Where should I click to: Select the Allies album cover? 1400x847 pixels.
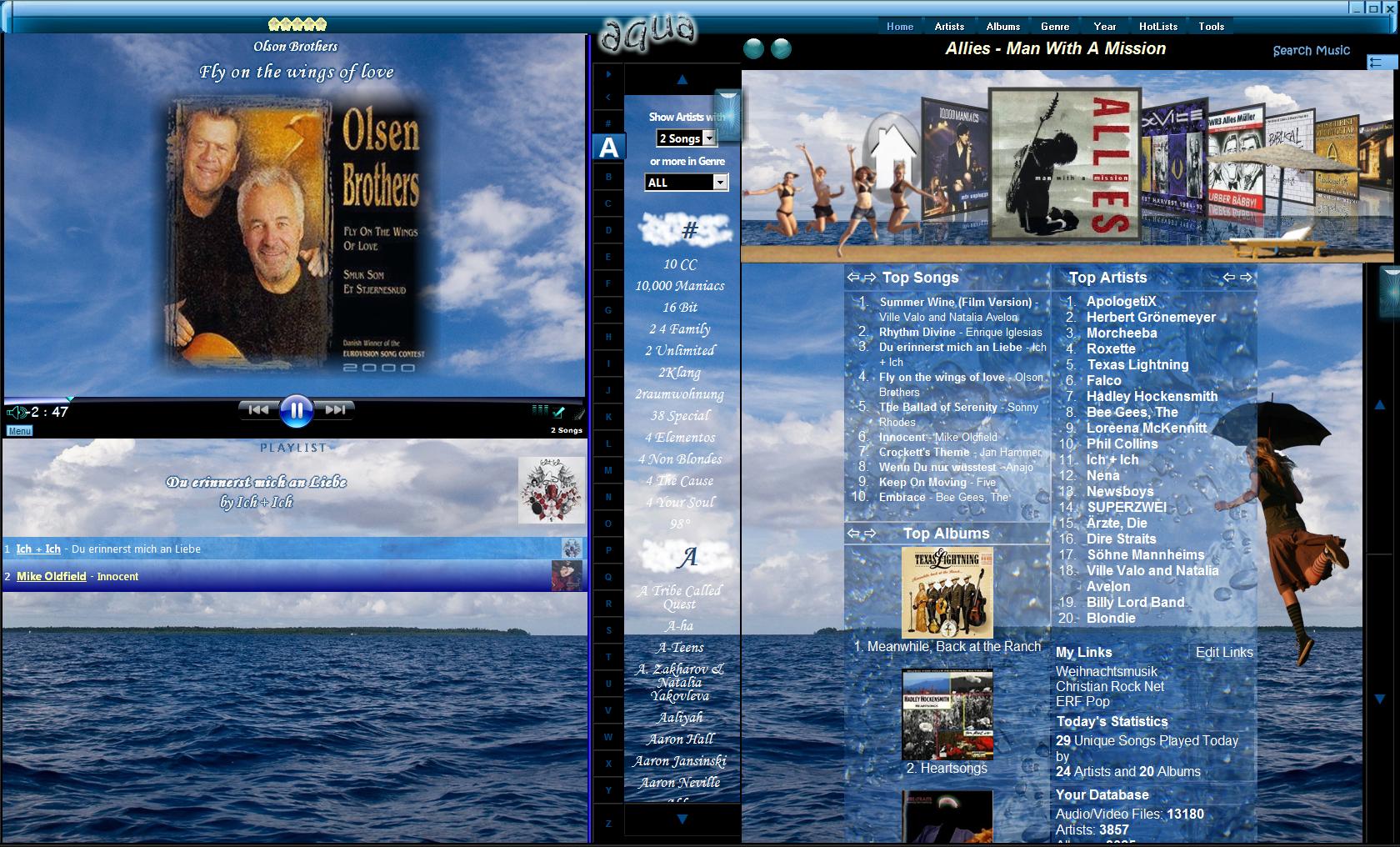(1064, 164)
